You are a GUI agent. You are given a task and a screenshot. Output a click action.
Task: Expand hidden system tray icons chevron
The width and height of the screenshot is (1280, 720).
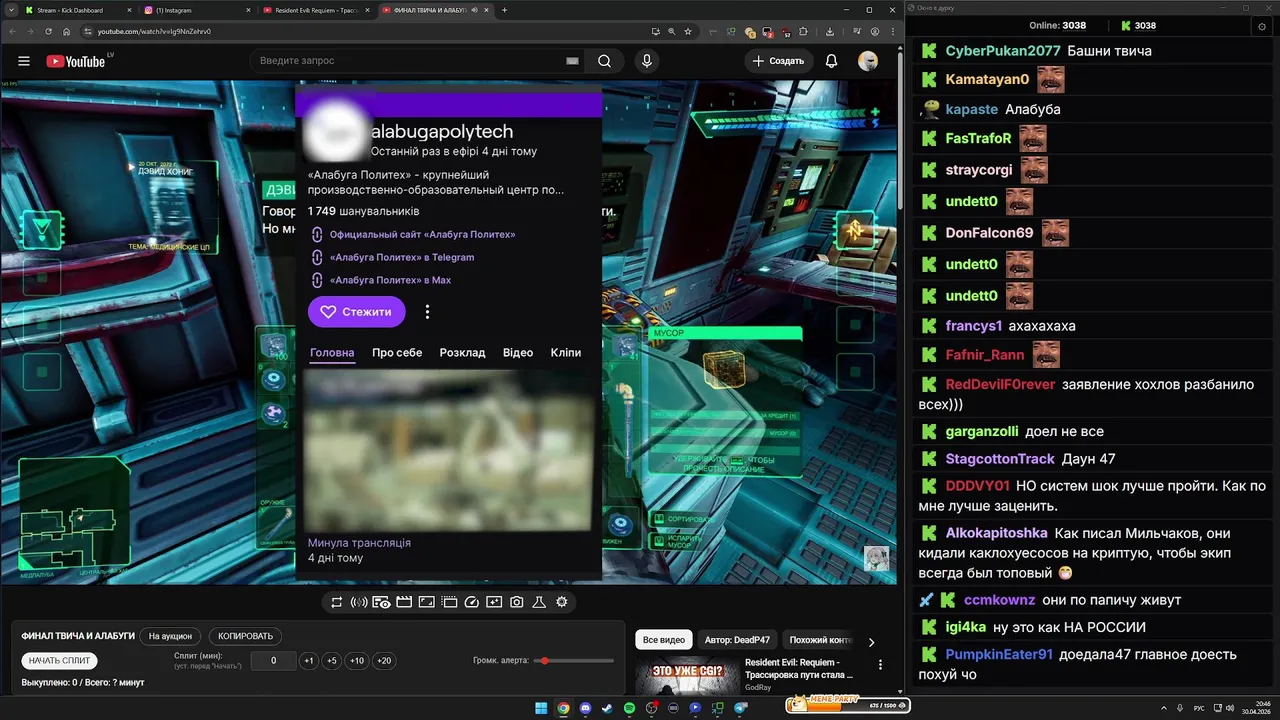[x=1164, y=708]
